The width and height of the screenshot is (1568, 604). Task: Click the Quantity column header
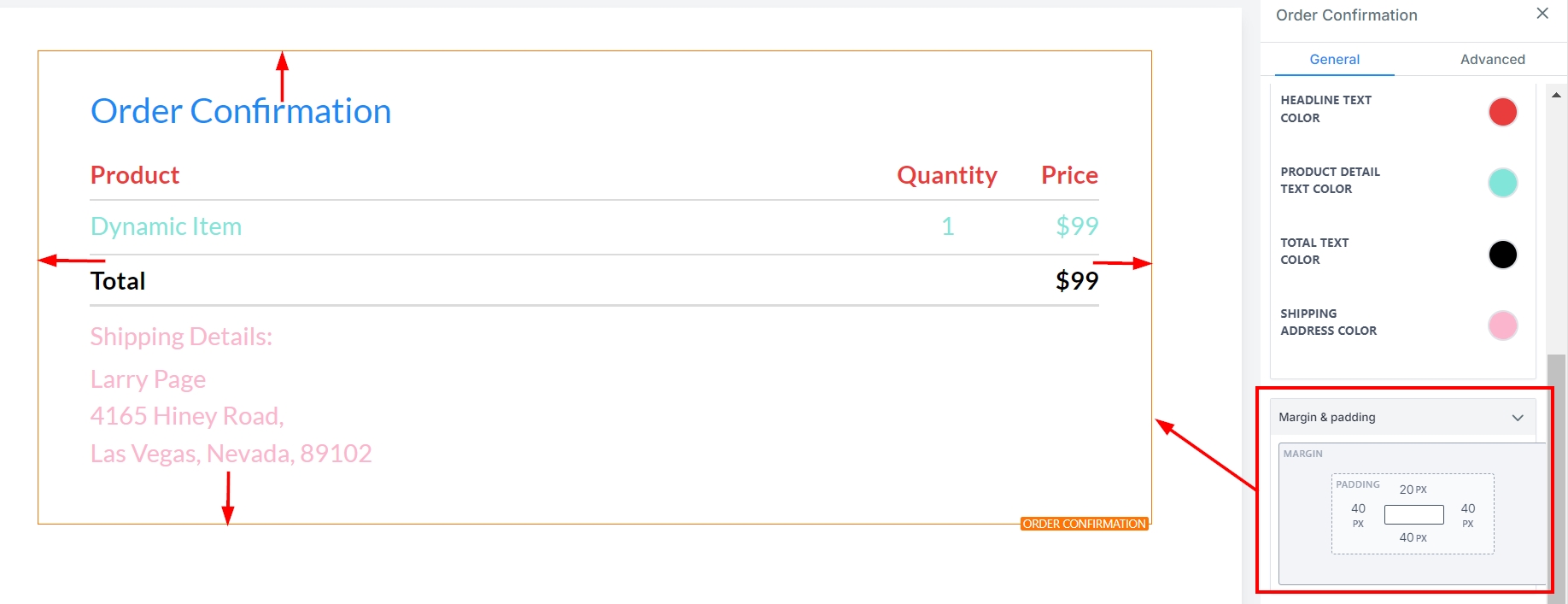tap(946, 175)
